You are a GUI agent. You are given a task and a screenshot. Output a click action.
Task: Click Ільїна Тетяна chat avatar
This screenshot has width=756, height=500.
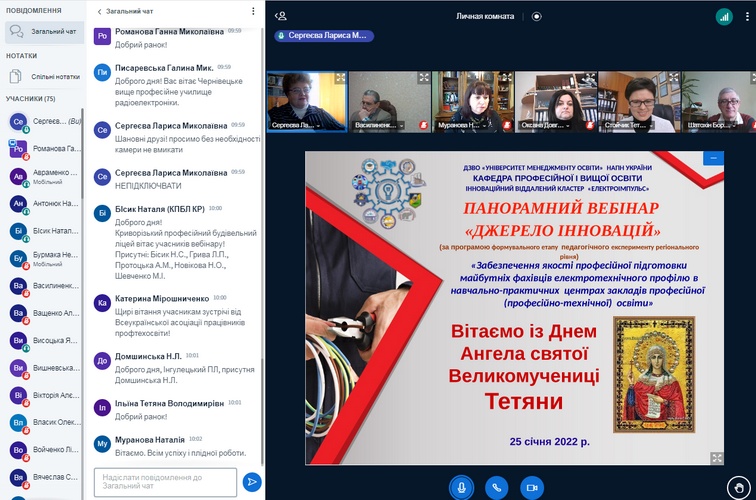pos(102,407)
